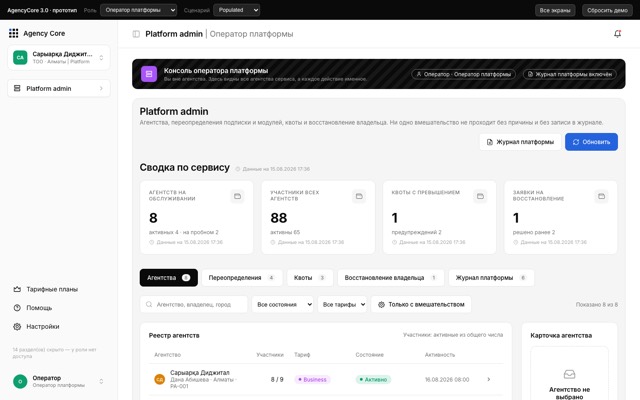Switch to the Квоты tab
The image size is (640, 400).
pos(310,278)
